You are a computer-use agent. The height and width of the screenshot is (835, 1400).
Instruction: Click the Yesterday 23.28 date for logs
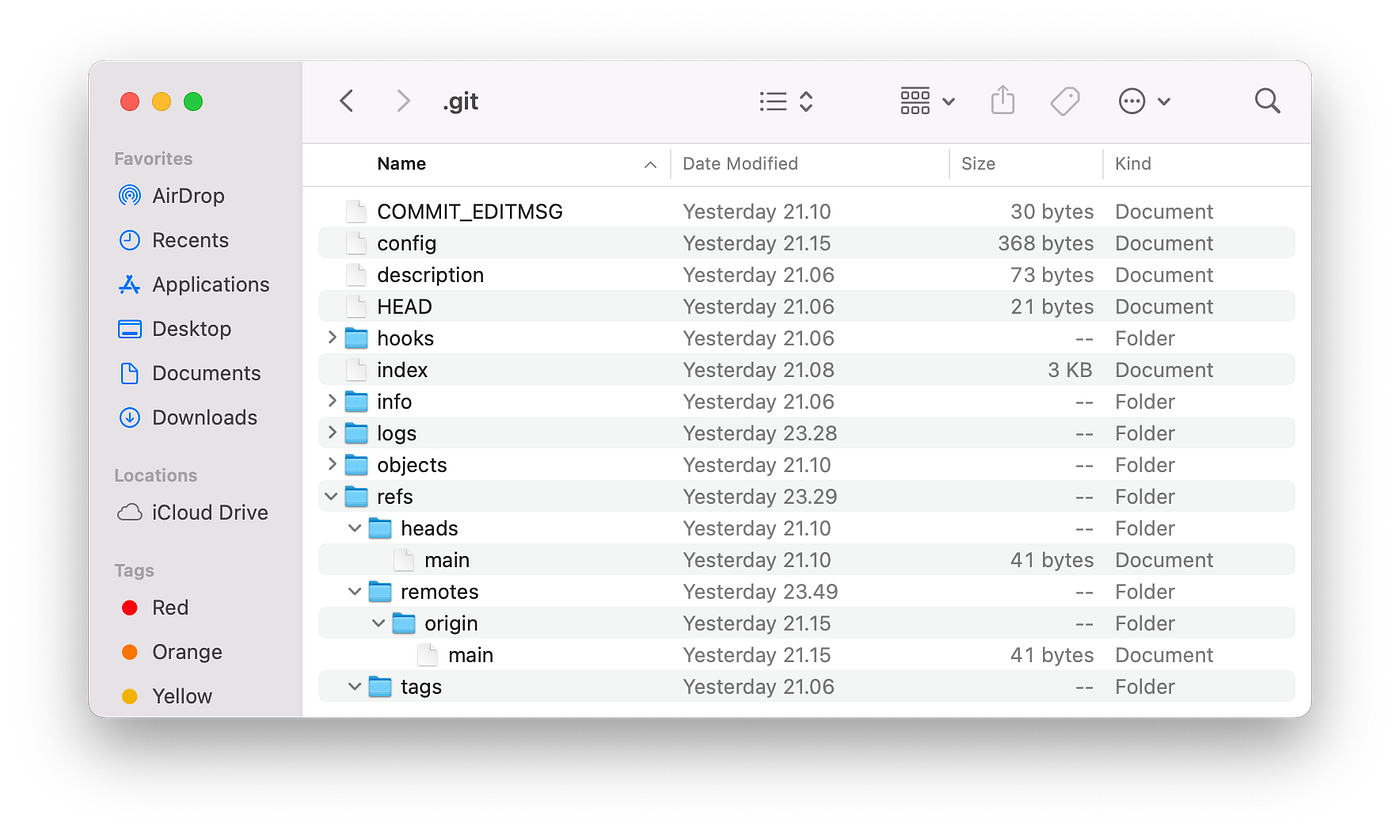760,433
